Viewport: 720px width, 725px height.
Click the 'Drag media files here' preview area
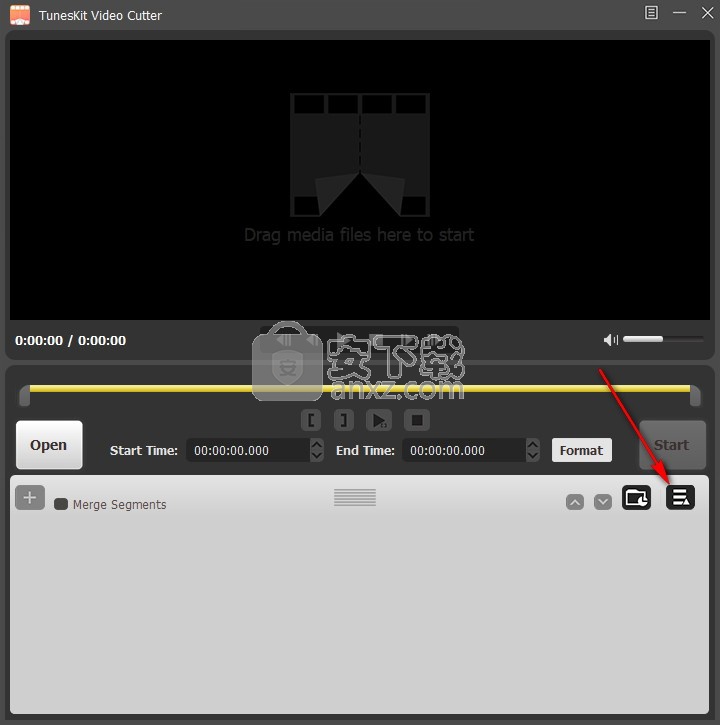pos(360,179)
